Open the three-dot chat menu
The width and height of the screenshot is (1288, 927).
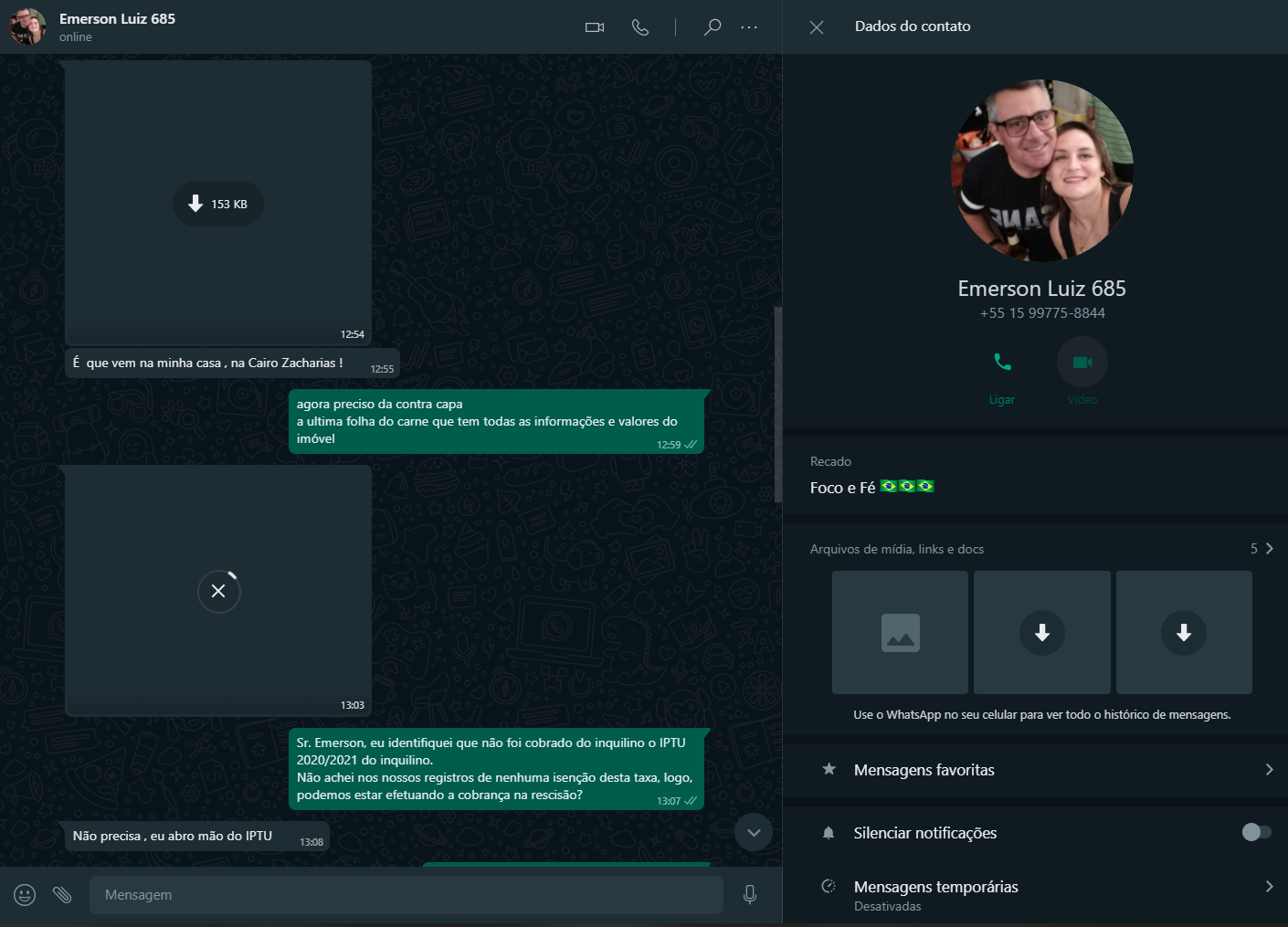pos(749,27)
